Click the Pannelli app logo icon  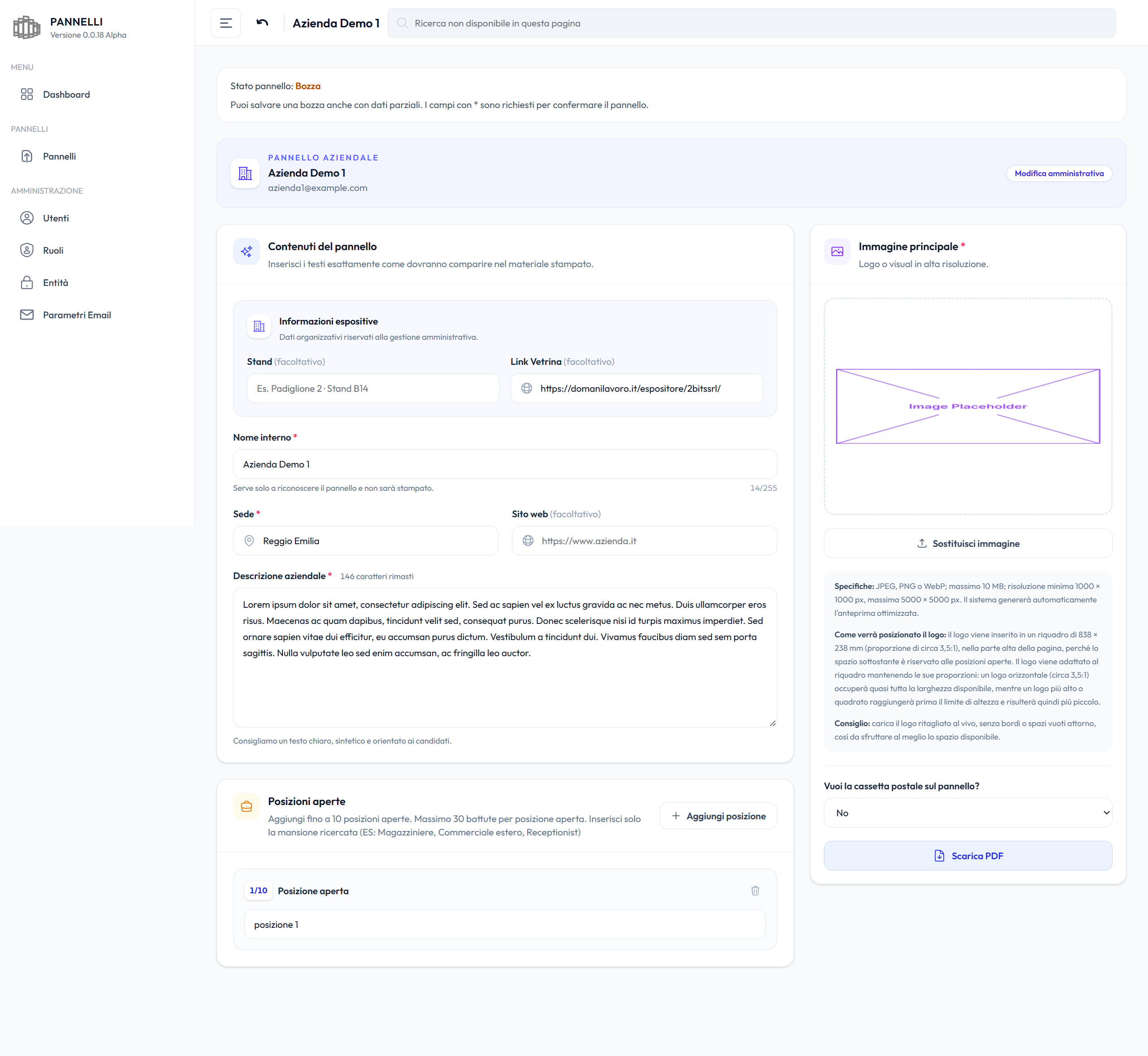27,27
